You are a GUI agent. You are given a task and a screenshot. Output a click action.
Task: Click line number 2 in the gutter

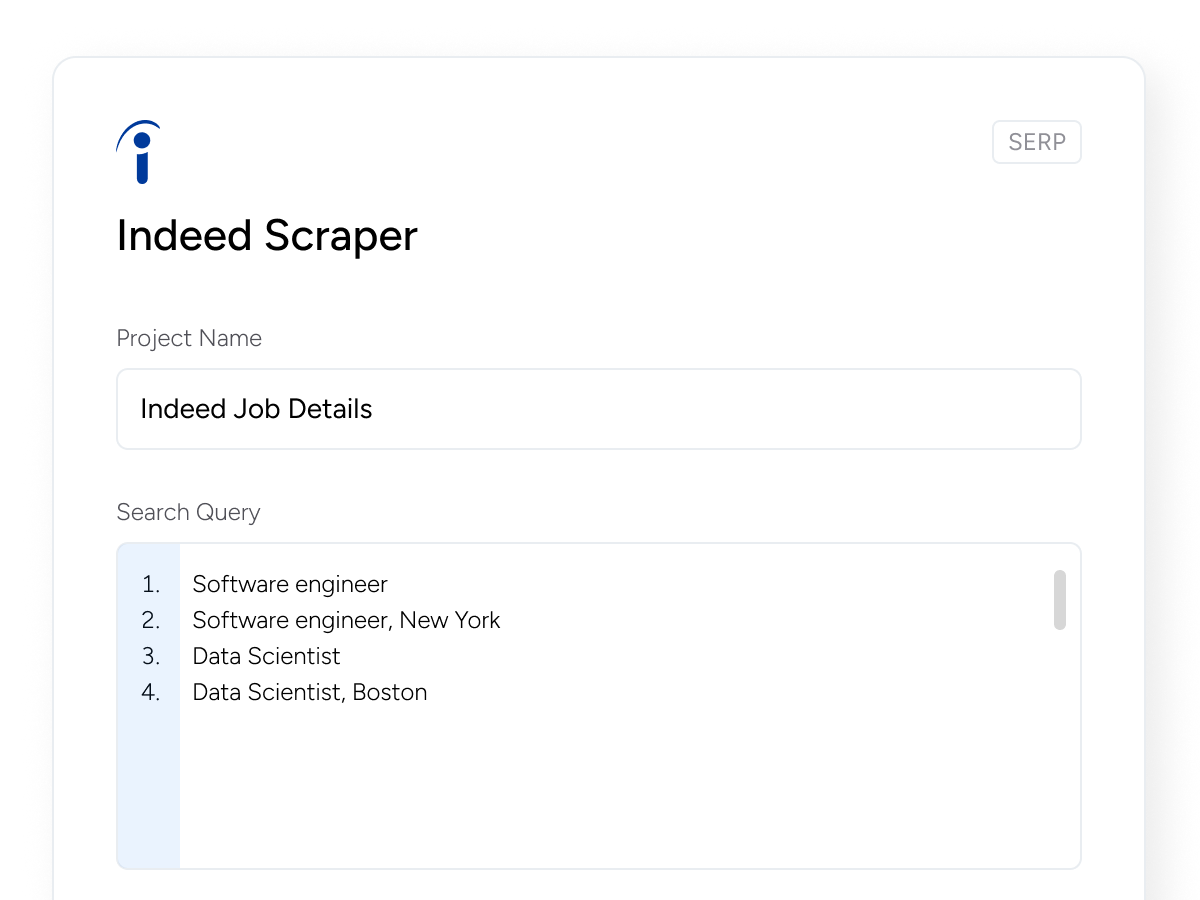151,620
